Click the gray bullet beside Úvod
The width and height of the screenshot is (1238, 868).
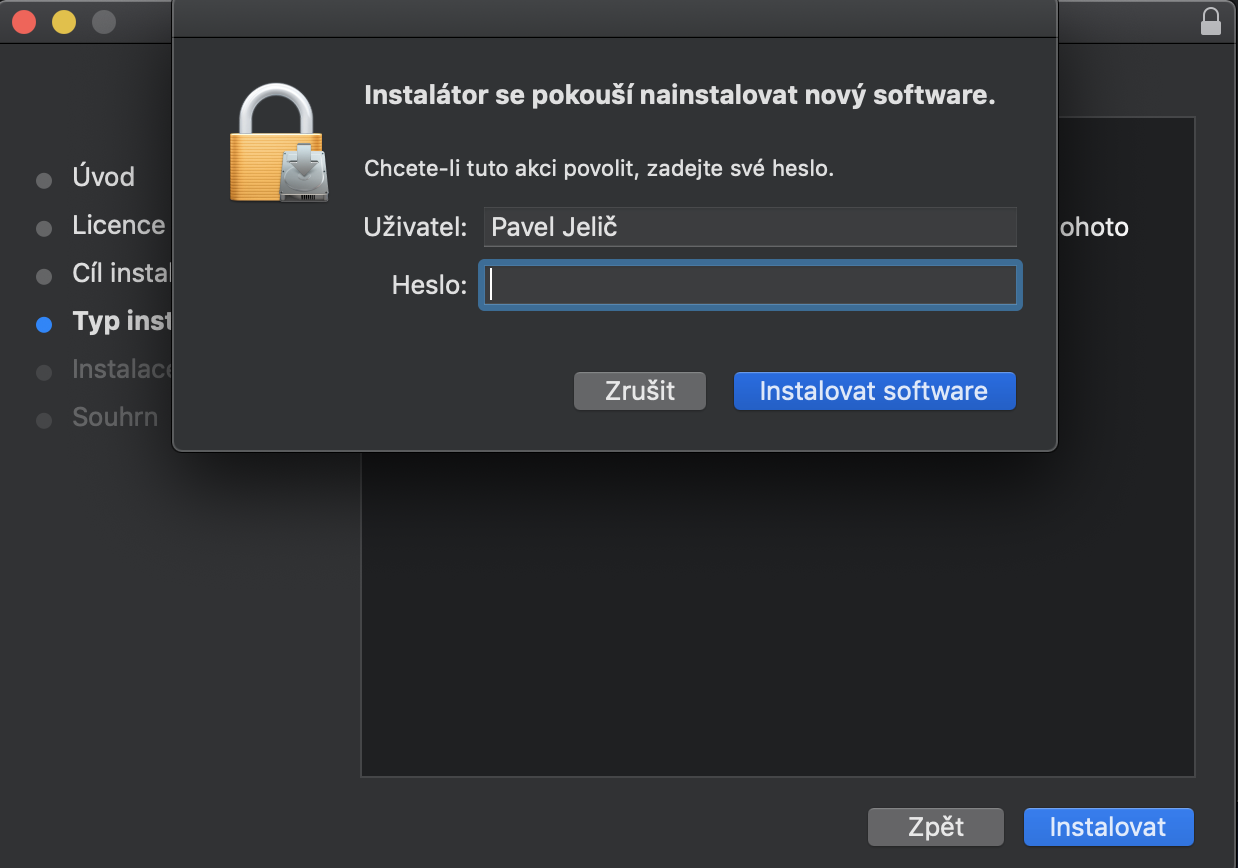[x=44, y=181]
